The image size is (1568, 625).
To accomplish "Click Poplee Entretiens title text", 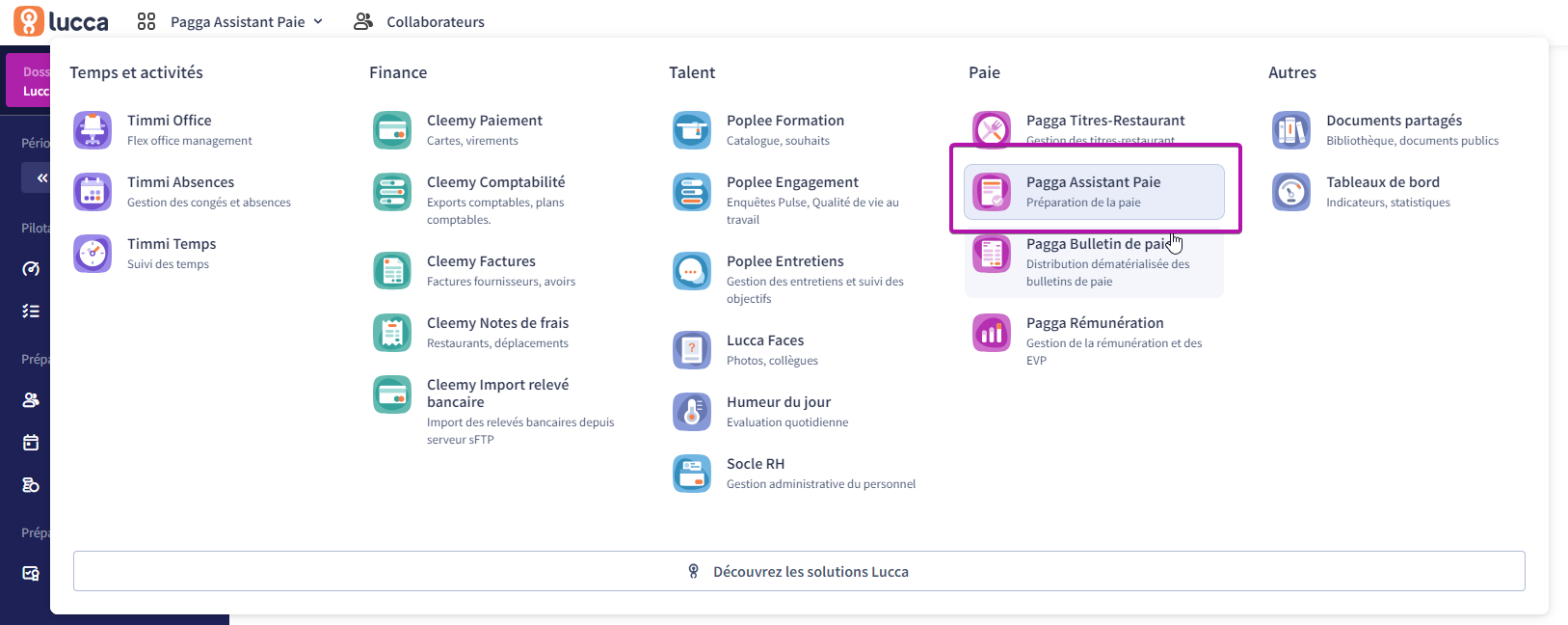I will [785, 261].
